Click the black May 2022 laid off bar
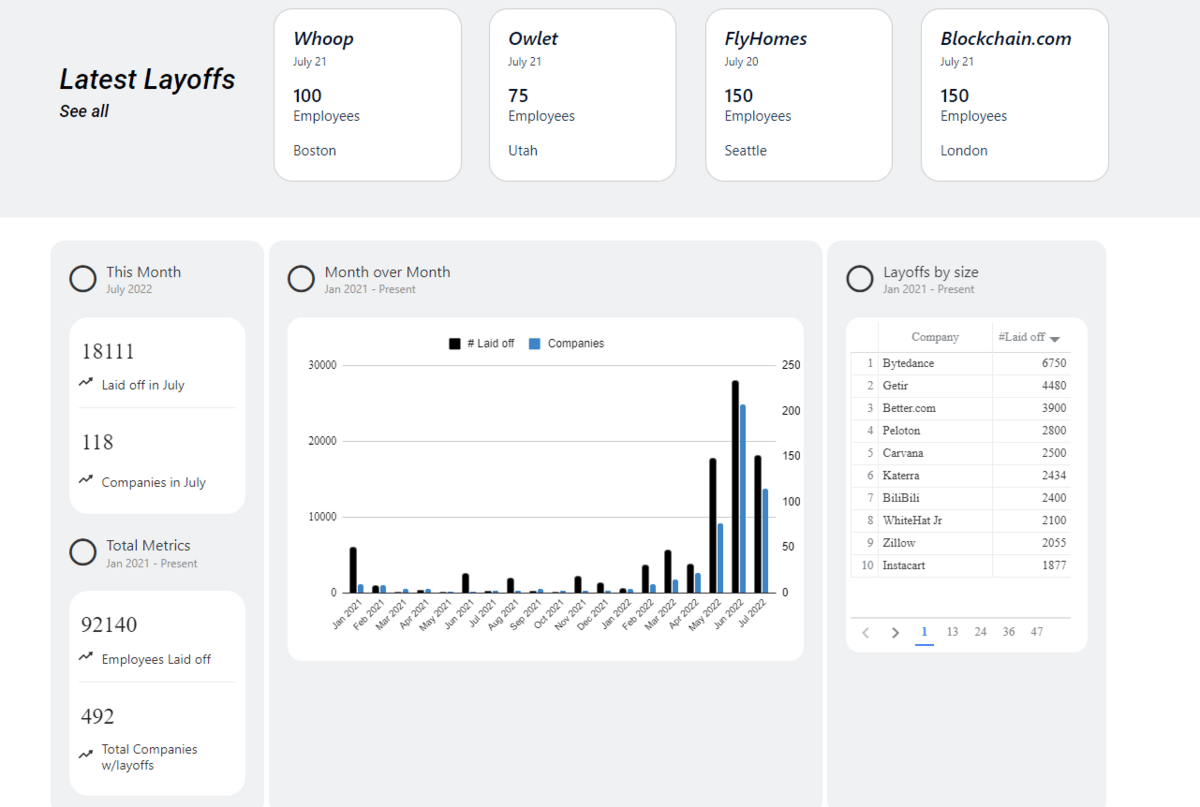 pos(713,525)
